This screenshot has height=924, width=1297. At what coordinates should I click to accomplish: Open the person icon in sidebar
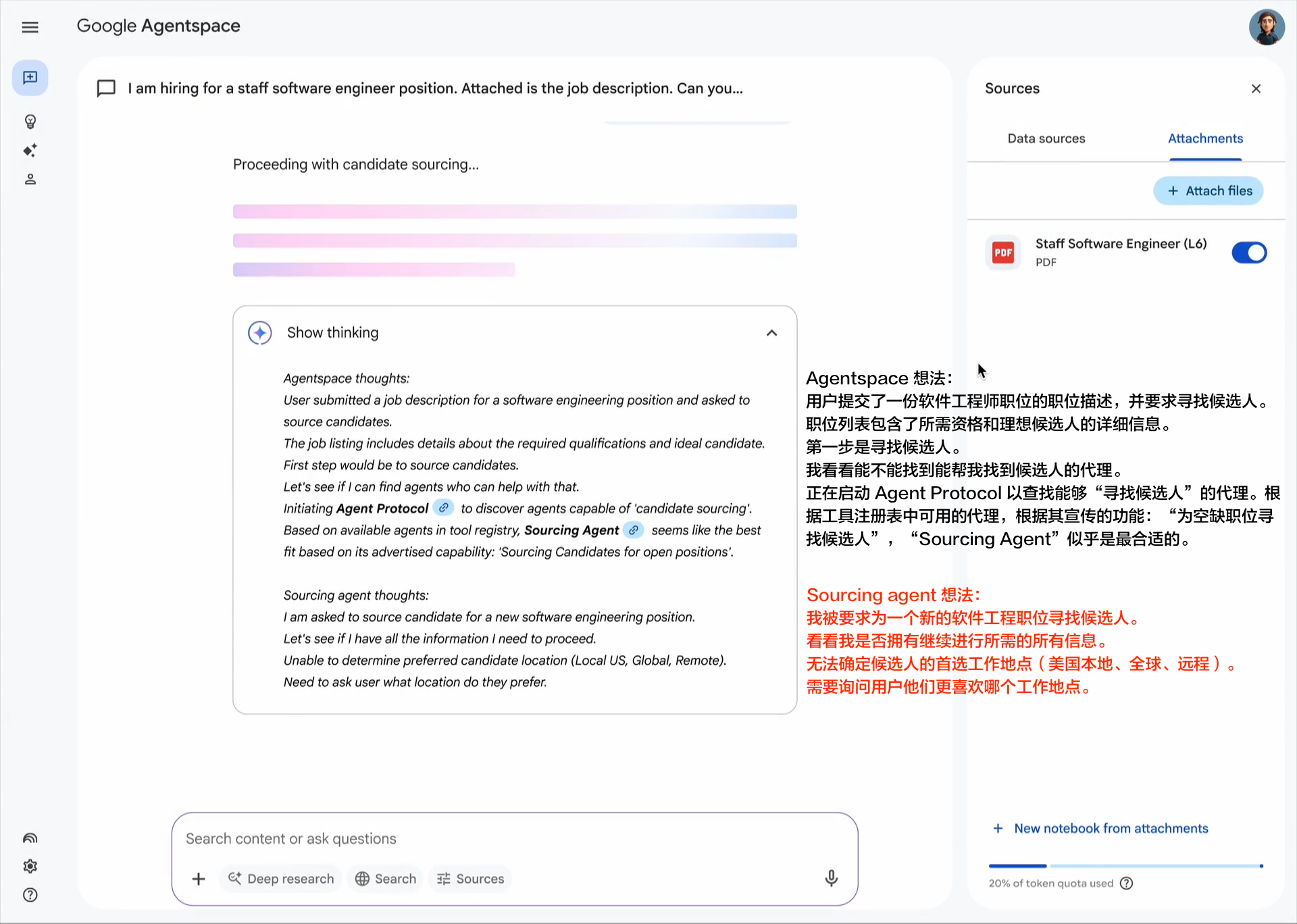point(30,179)
